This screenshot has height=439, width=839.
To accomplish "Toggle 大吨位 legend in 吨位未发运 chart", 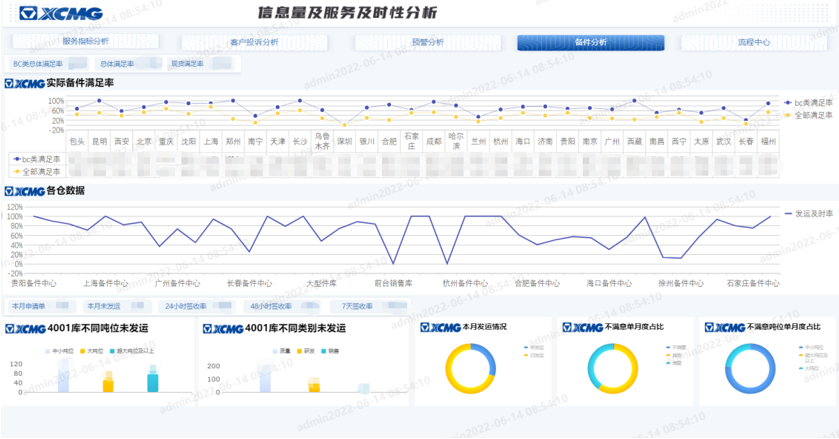I will point(91,351).
